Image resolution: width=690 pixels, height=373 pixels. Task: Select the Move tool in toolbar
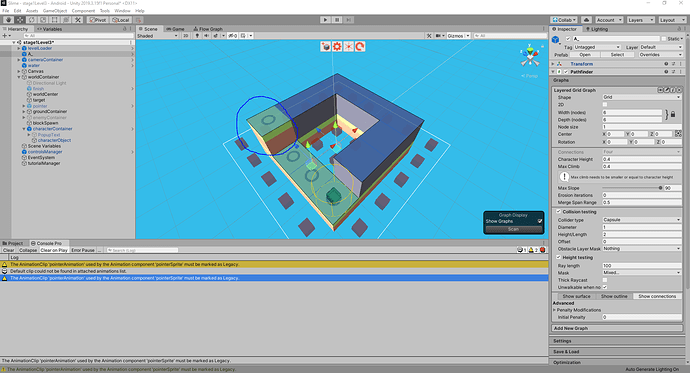coord(20,20)
